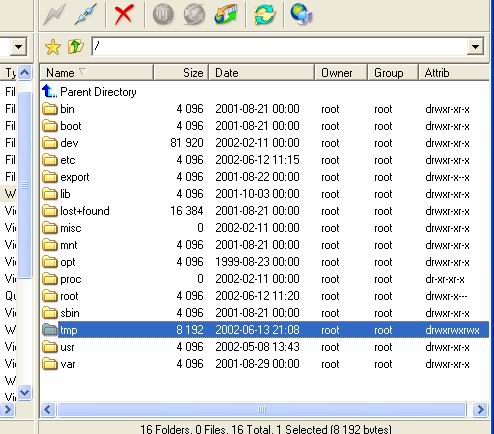Select the opt folder
This screenshot has height=434, width=494.
pos(265,262)
